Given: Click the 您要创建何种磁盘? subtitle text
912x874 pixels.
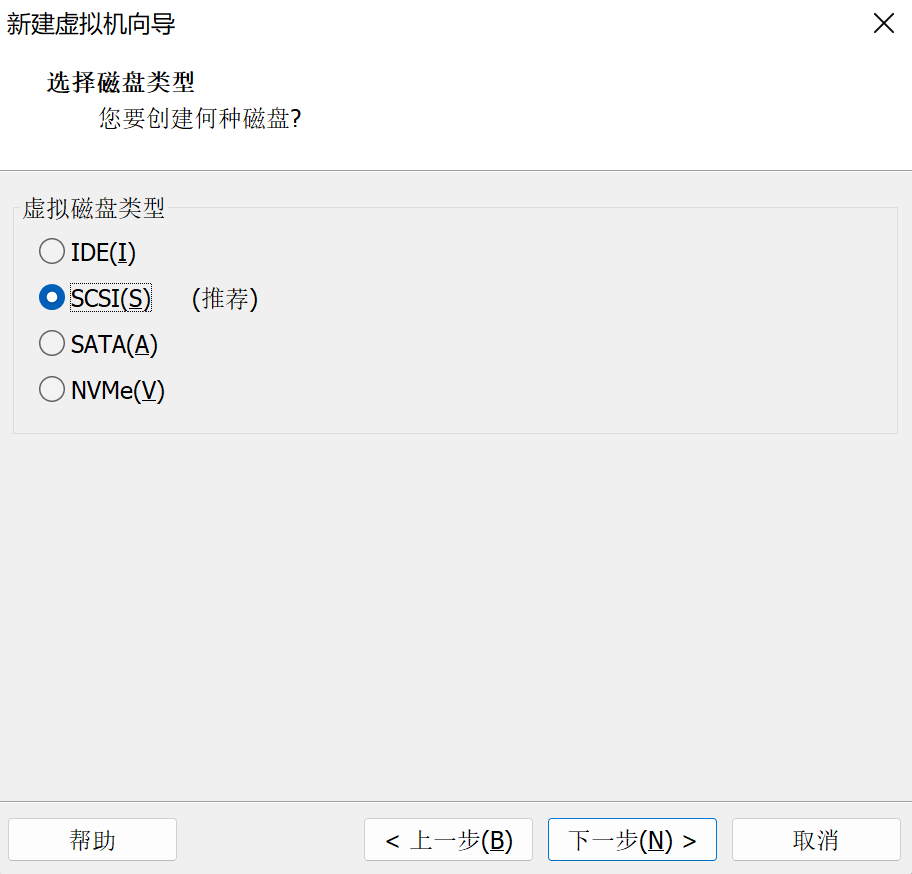Looking at the screenshot, I should (200, 119).
